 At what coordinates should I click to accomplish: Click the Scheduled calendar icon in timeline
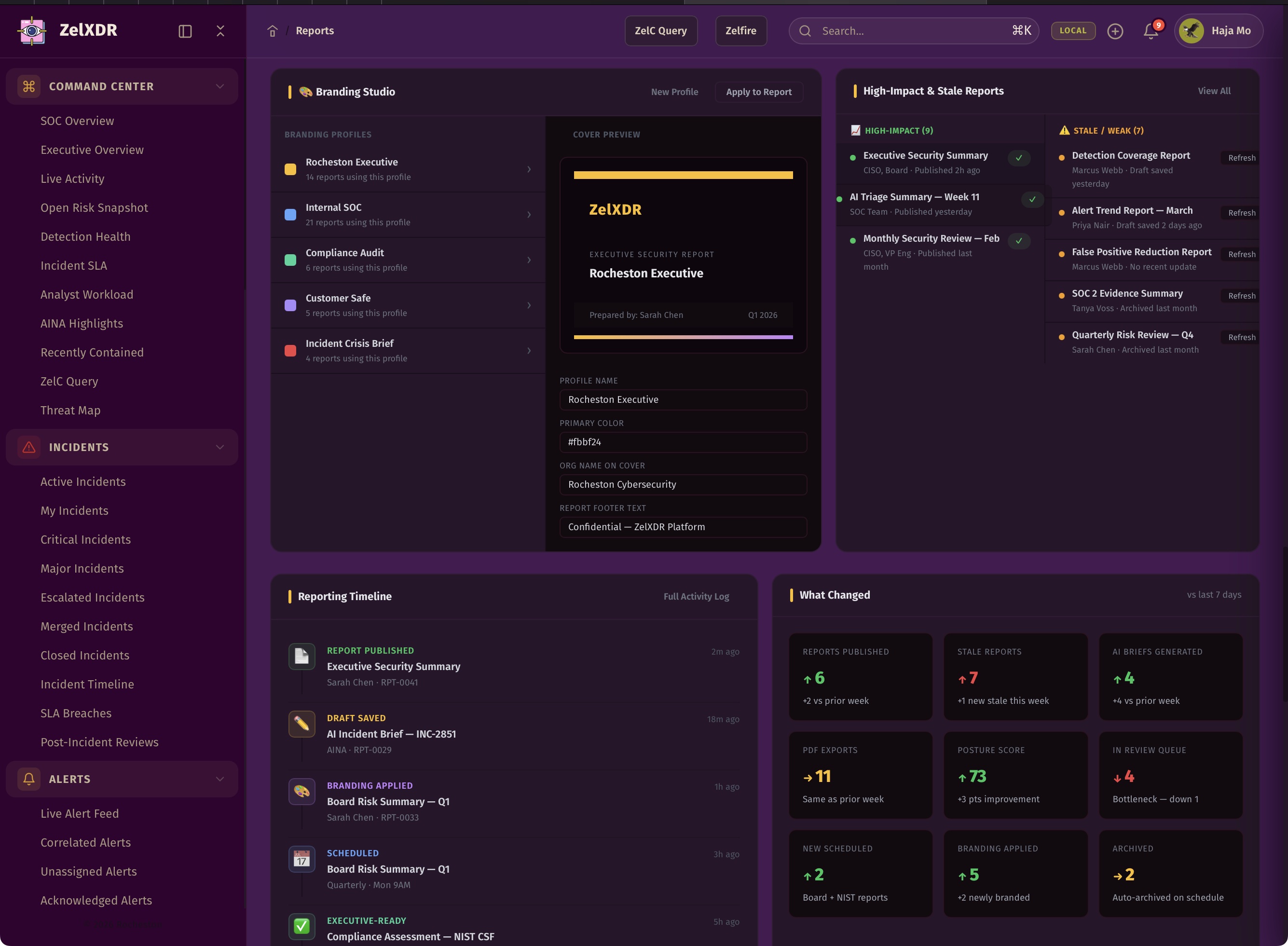coord(302,859)
